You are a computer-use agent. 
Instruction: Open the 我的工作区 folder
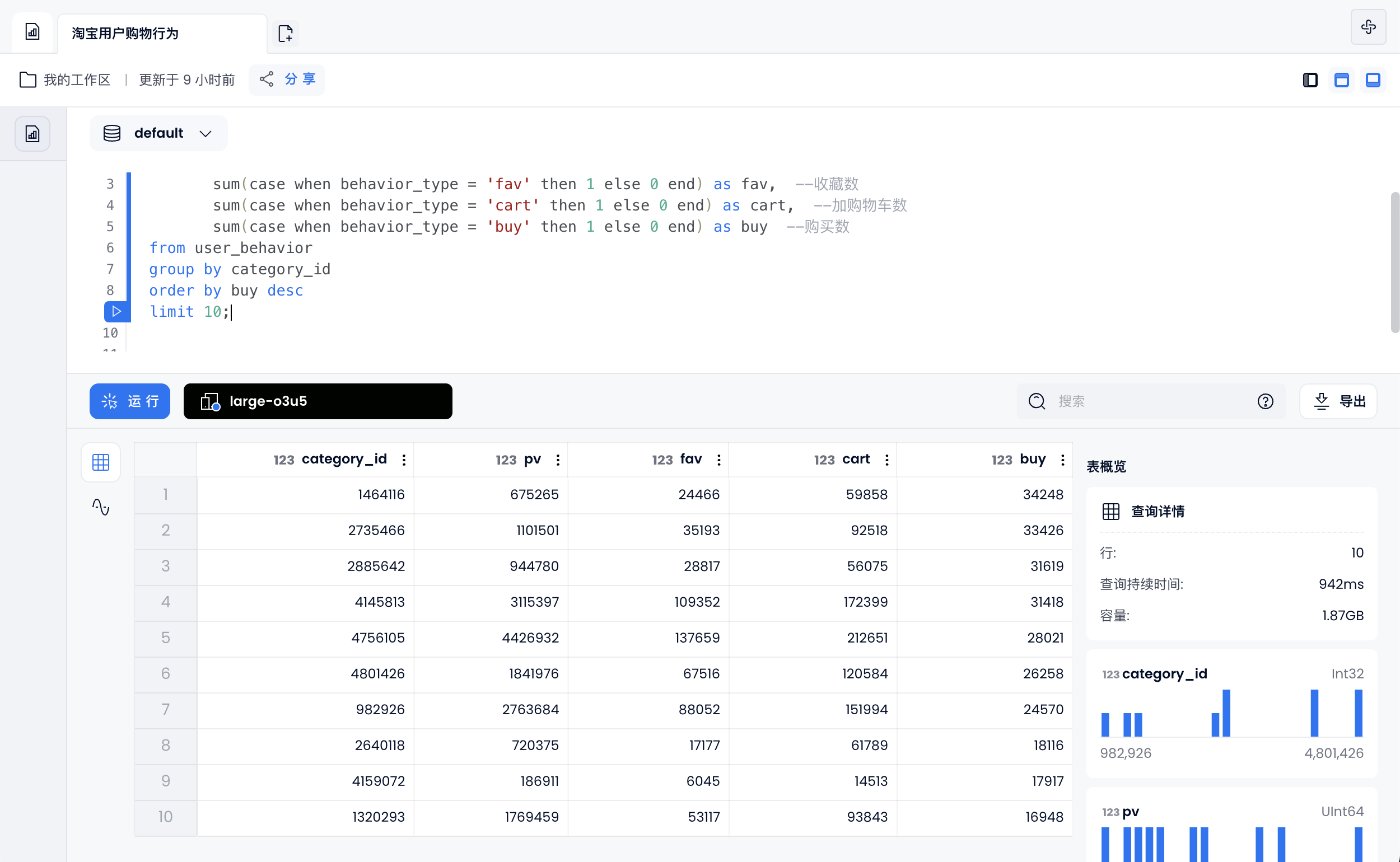(28, 79)
